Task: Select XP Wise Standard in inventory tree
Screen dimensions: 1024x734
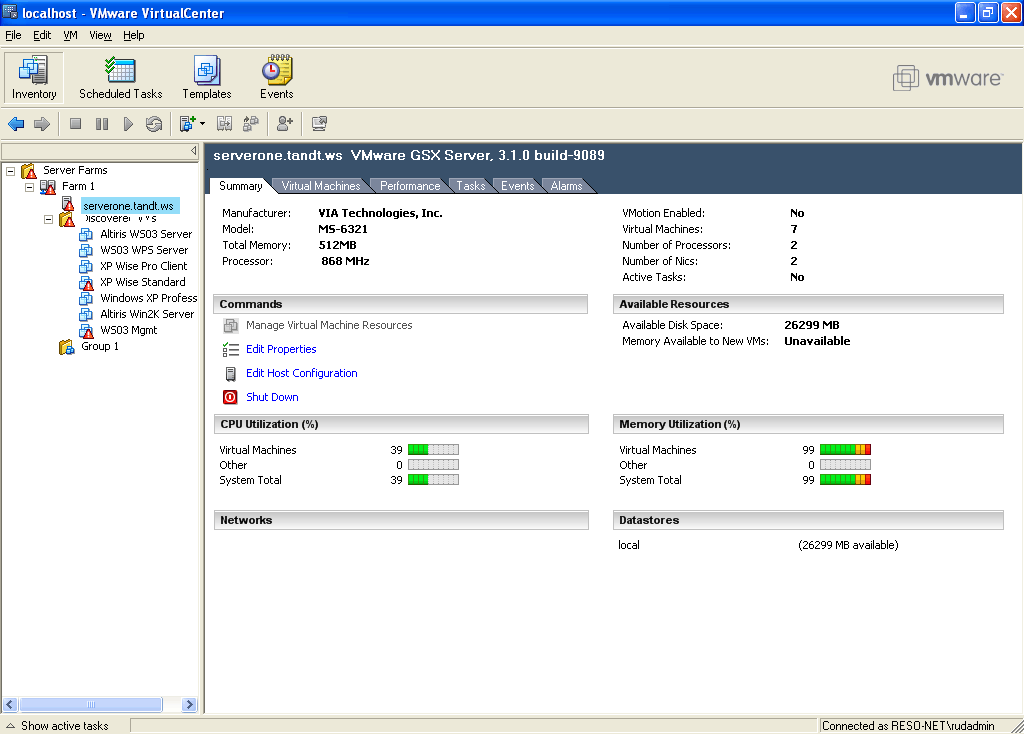Action: [x=142, y=282]
